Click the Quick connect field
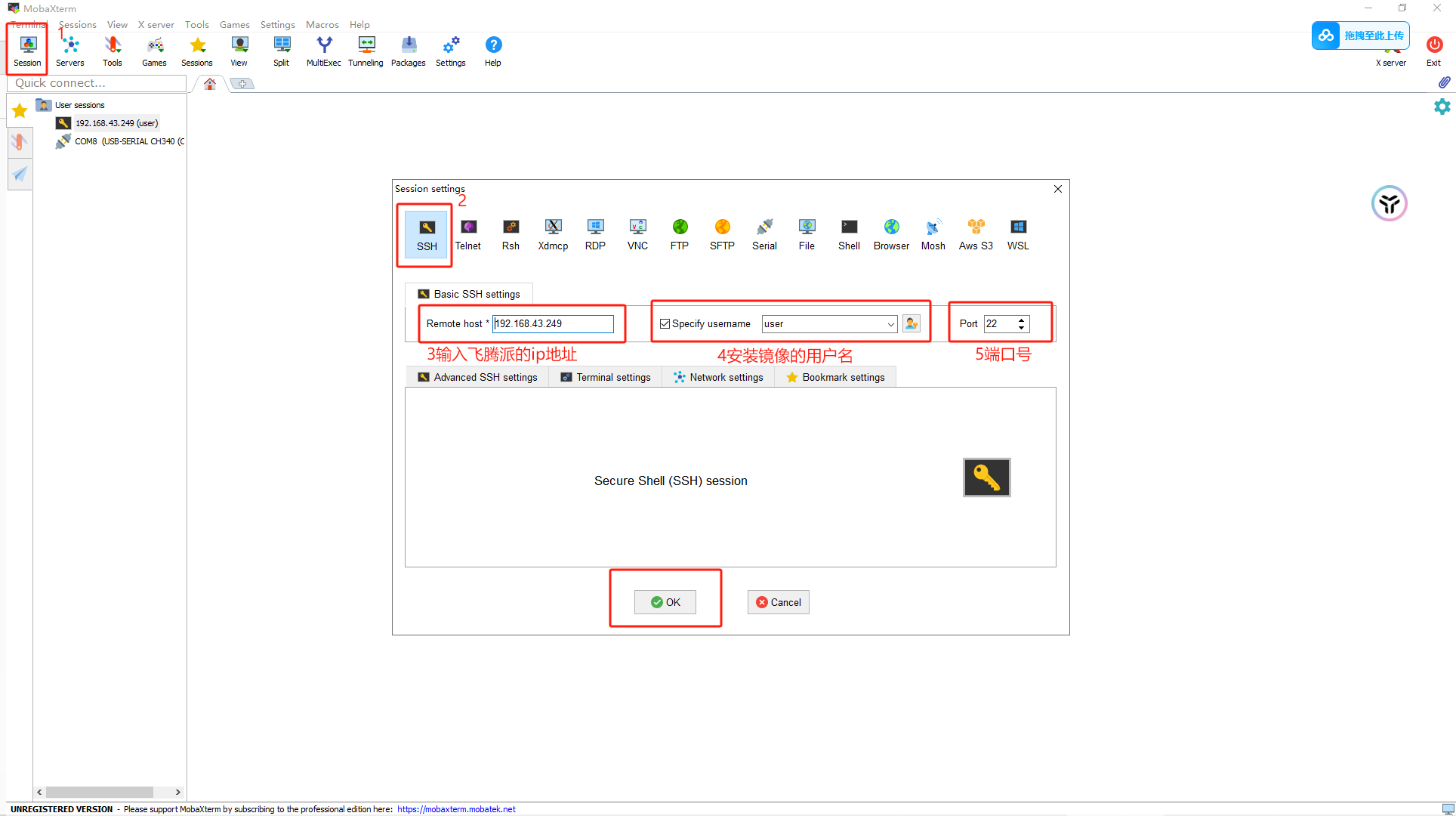This screenshot has width=1456, height=816. (98, 83)
